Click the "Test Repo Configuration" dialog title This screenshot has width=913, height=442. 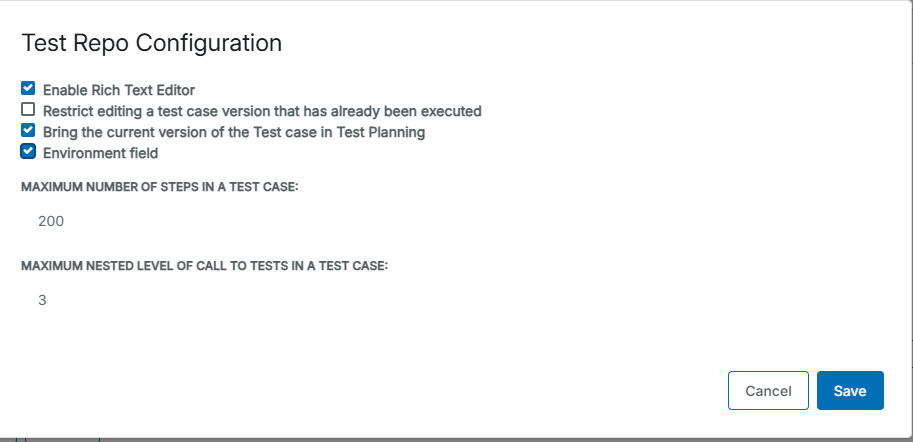click(x=151, y=43)
